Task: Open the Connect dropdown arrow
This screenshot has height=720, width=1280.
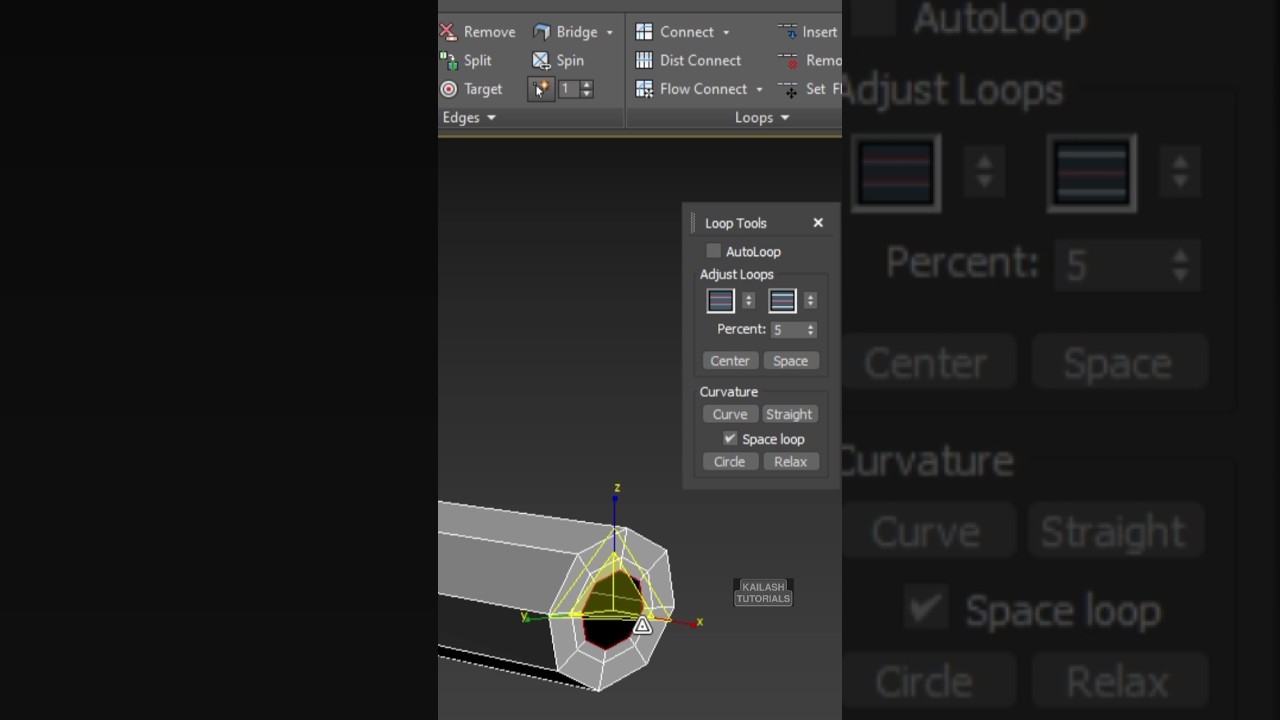Action: coord(726,32)
